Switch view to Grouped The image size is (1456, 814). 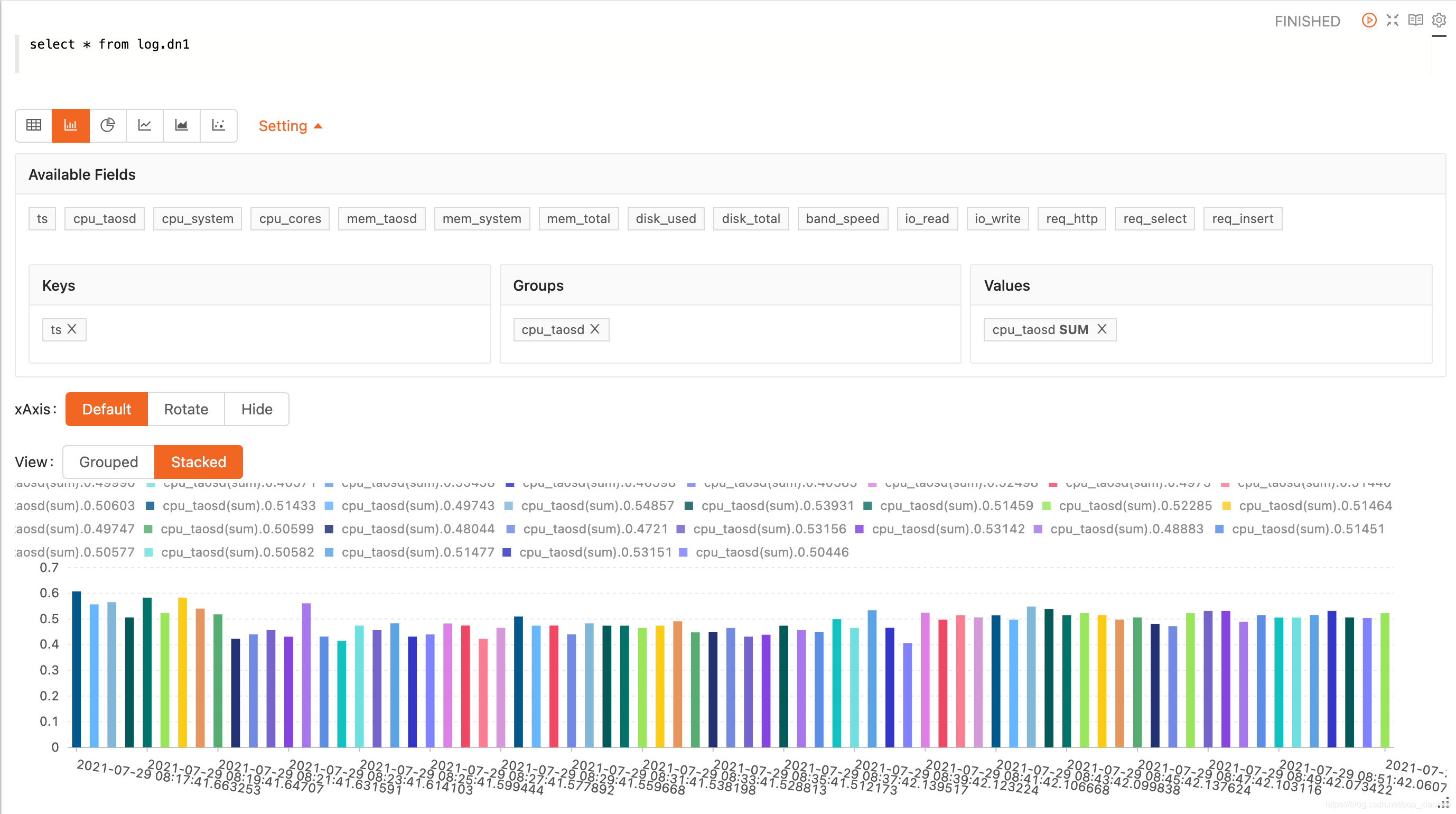(x=108, y=462)
